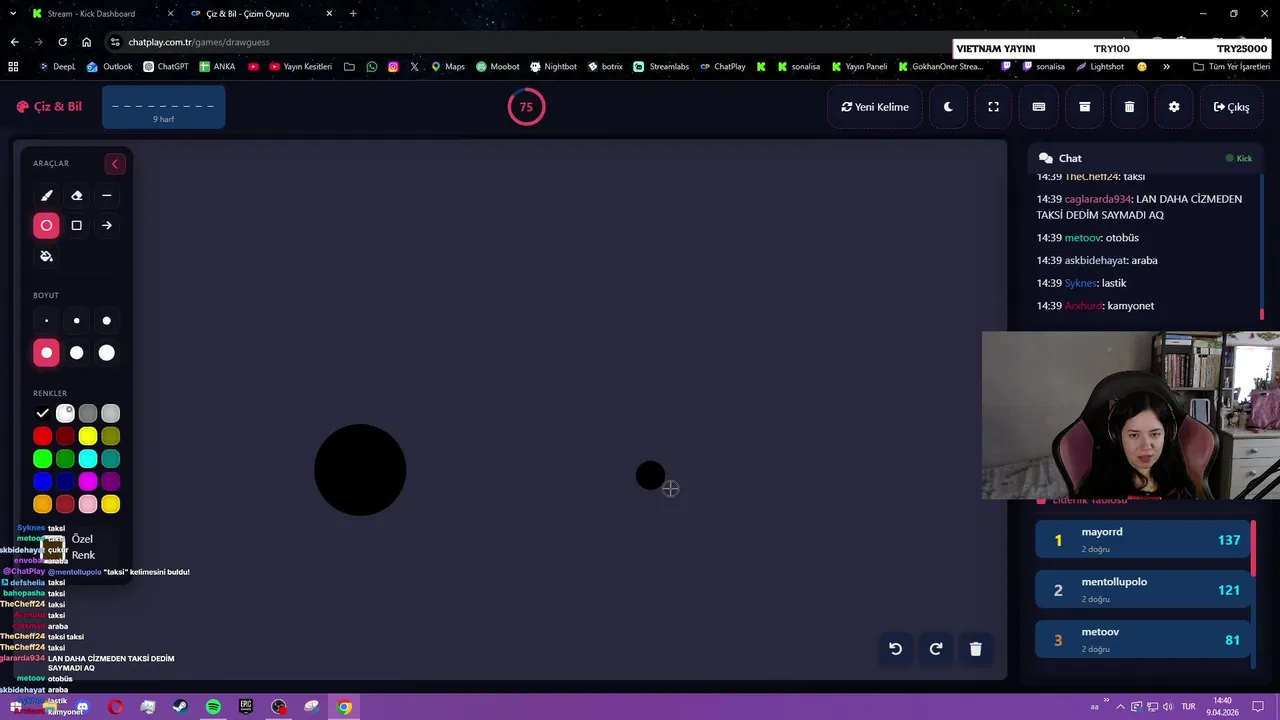
Task: Select metoov leaderboard row
Action: point(1143,640)
